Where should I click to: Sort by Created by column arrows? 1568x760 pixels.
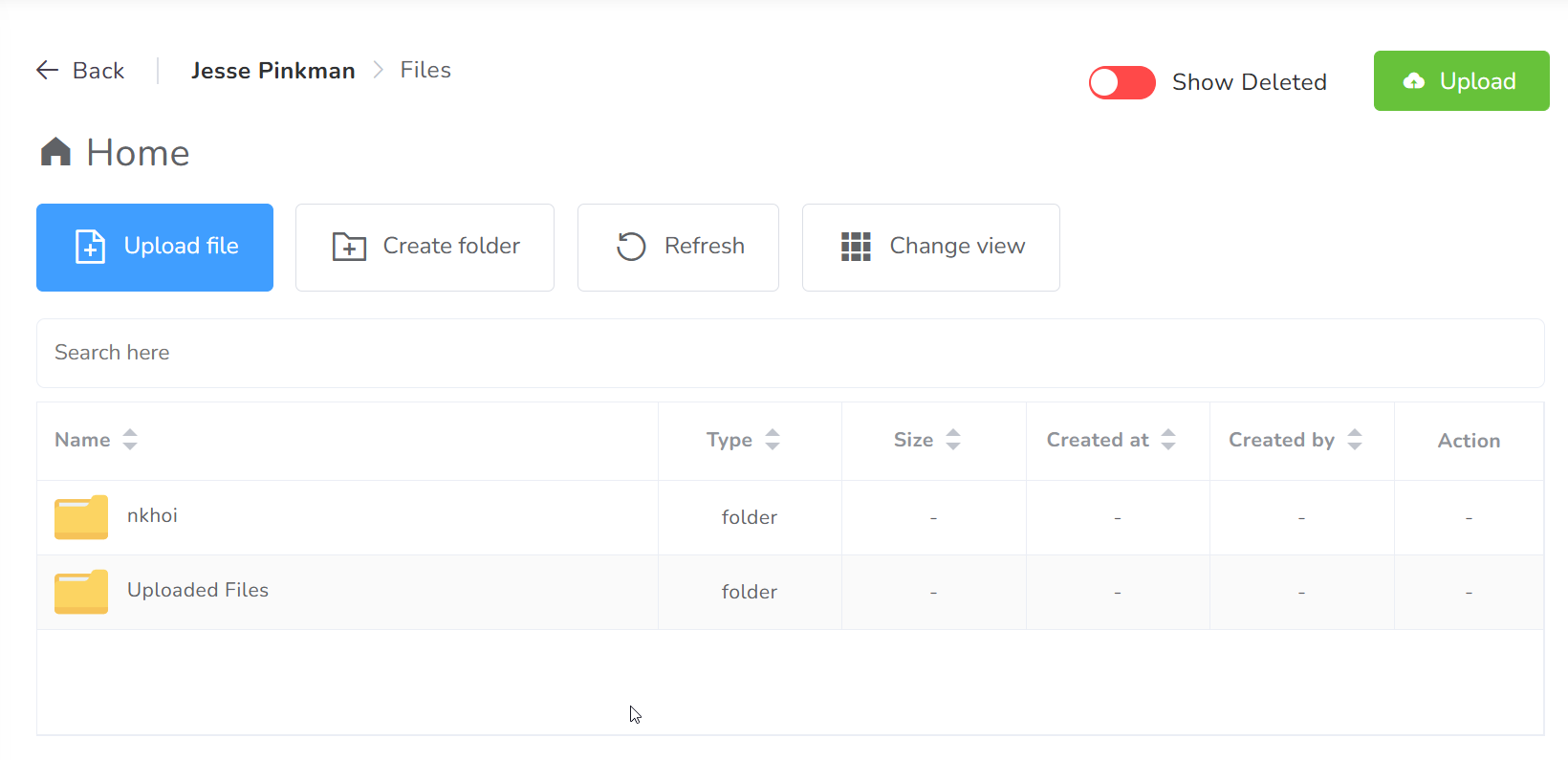[1355, 440]
